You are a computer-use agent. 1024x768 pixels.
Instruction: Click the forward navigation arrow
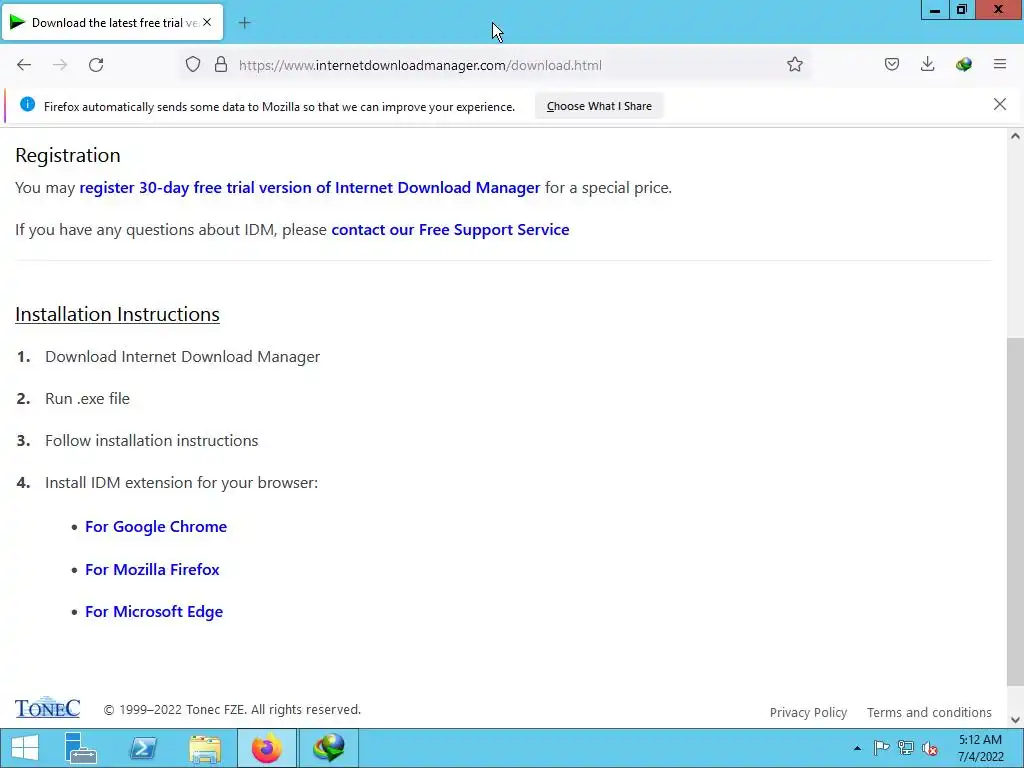[60, 65]
